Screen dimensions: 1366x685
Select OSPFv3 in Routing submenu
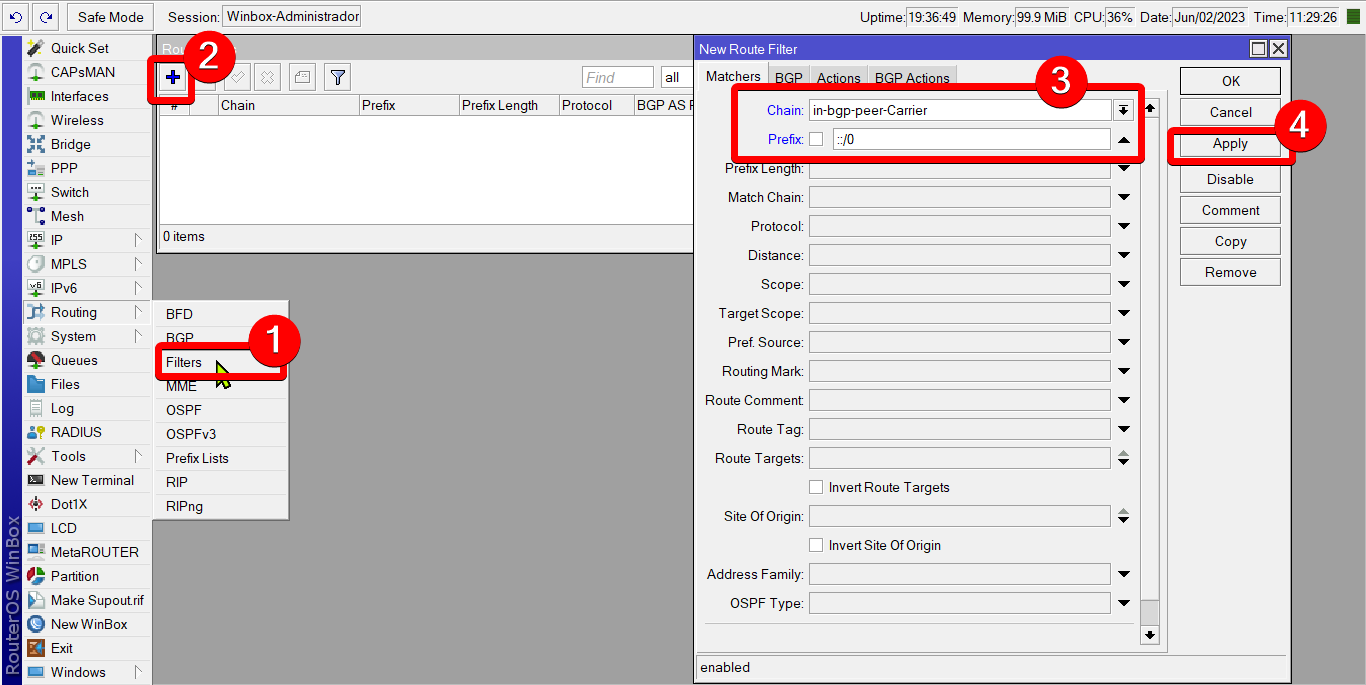click(x=221, y=434)
